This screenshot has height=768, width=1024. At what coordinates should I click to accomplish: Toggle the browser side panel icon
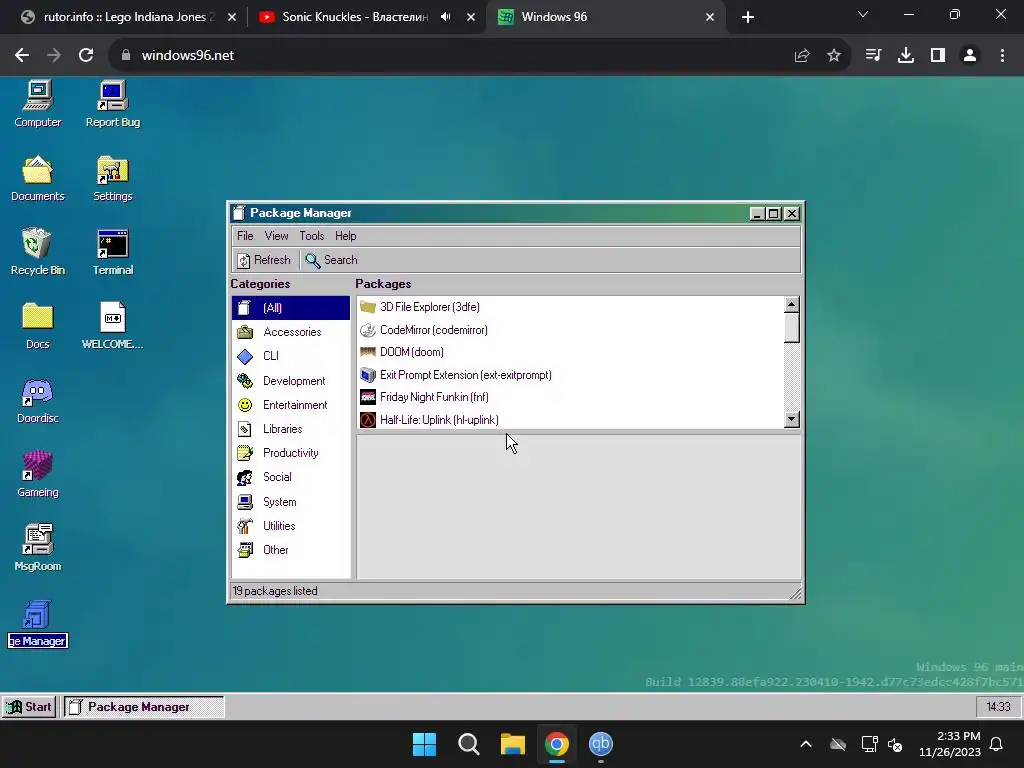(938, 56)
